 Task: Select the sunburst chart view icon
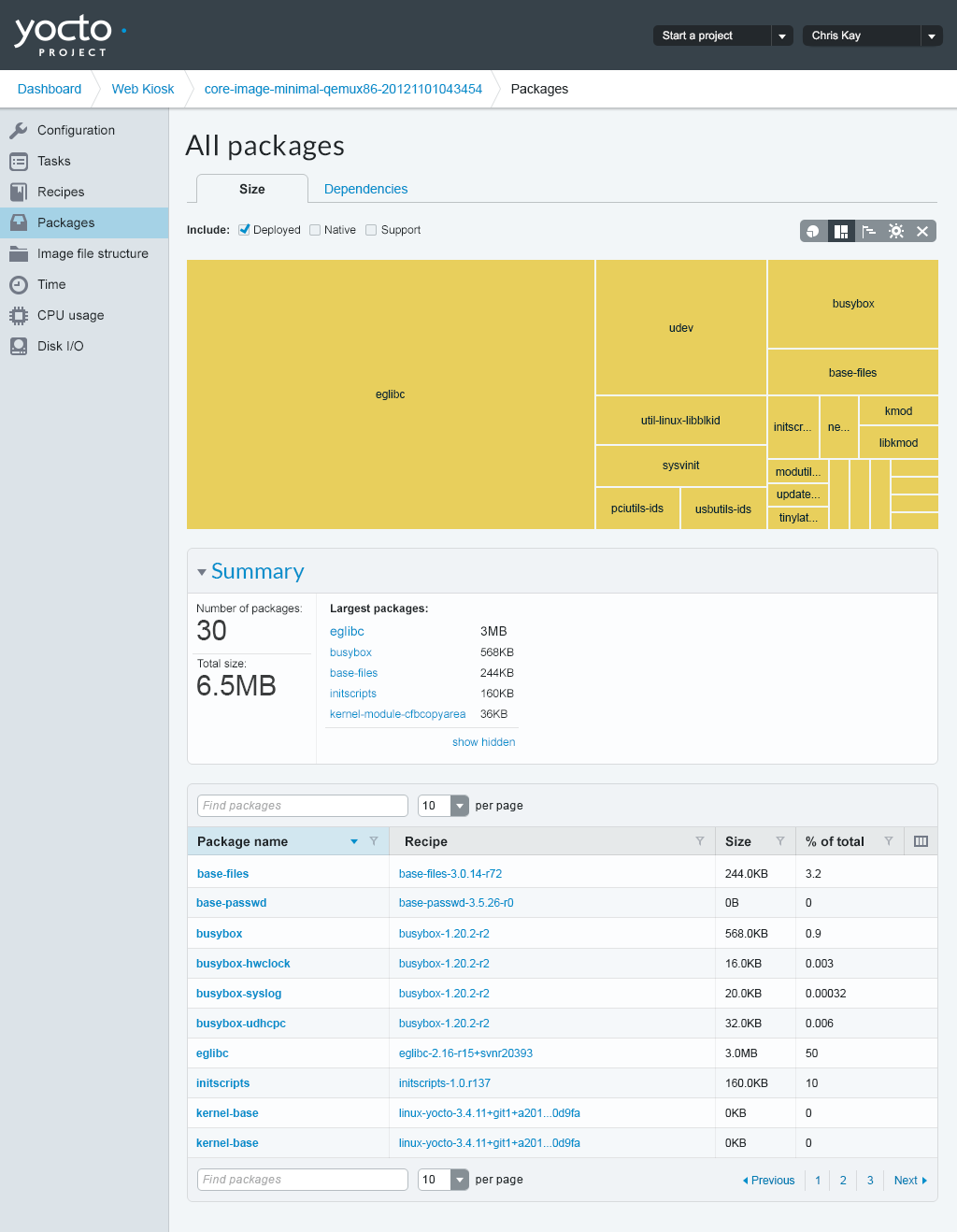click(895, 231)
